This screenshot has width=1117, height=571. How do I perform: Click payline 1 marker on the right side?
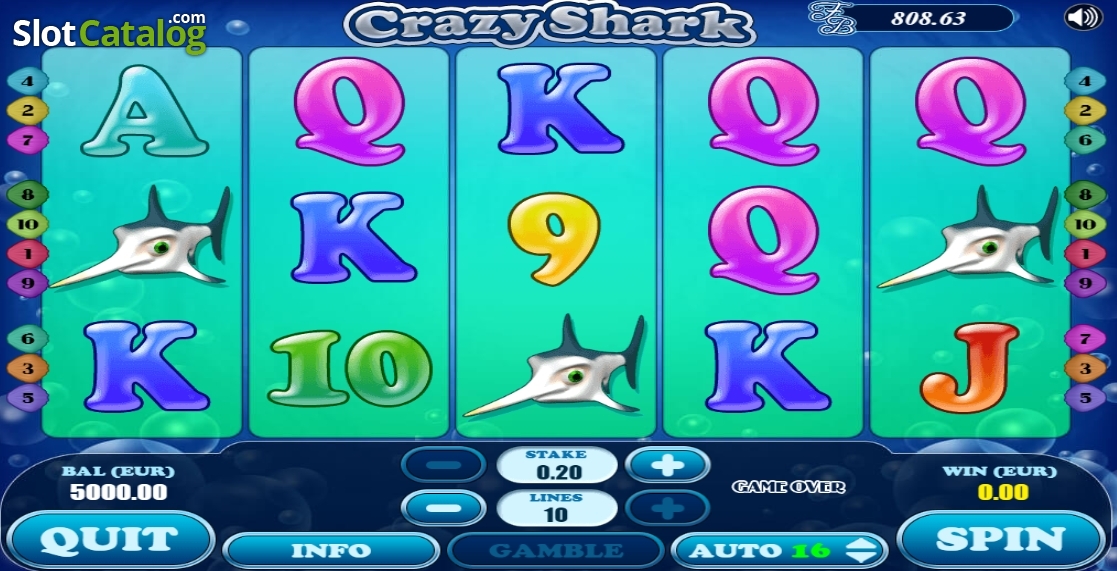tap(1085, 253)
